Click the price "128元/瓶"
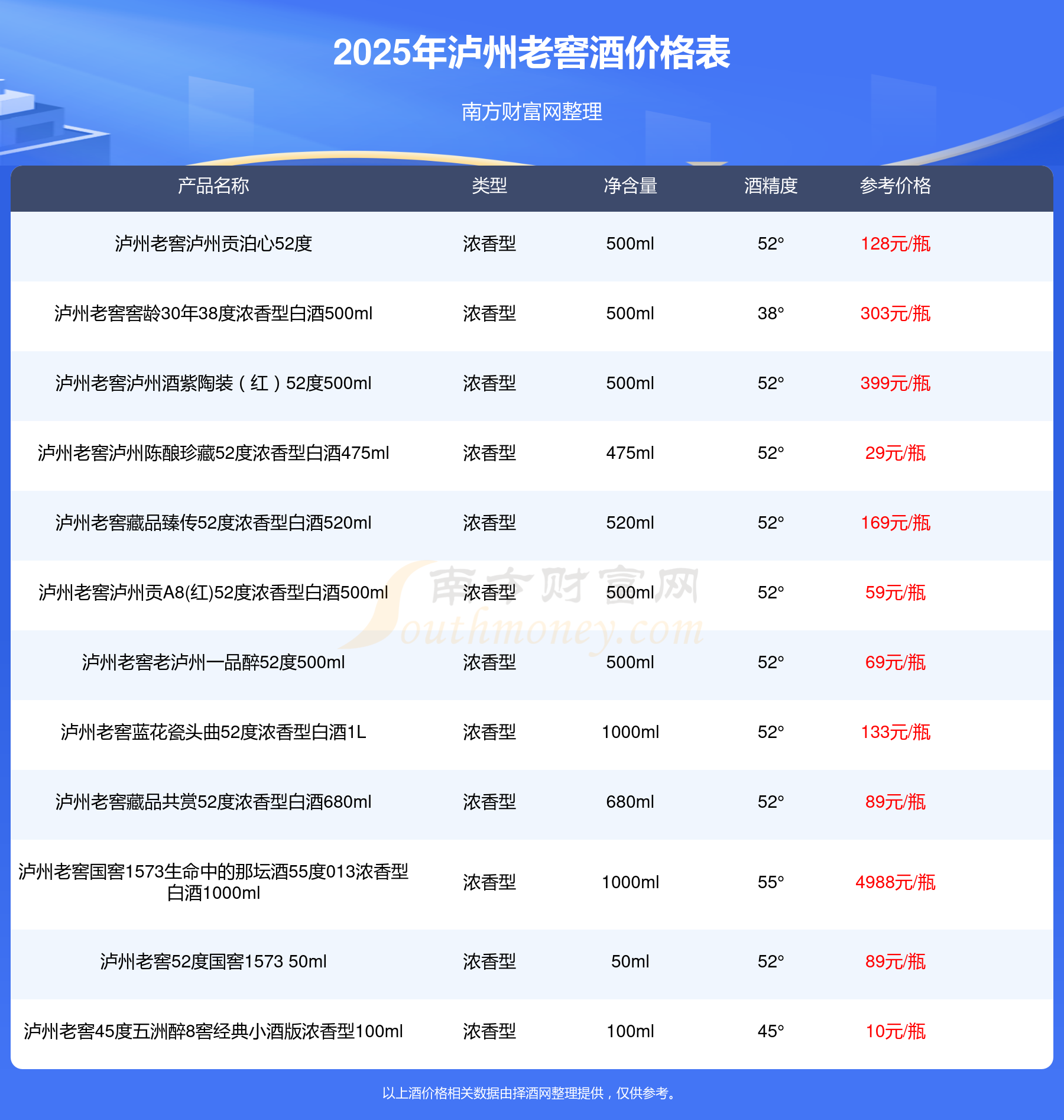This screenshot has height=1120, width=1064. 896,244
